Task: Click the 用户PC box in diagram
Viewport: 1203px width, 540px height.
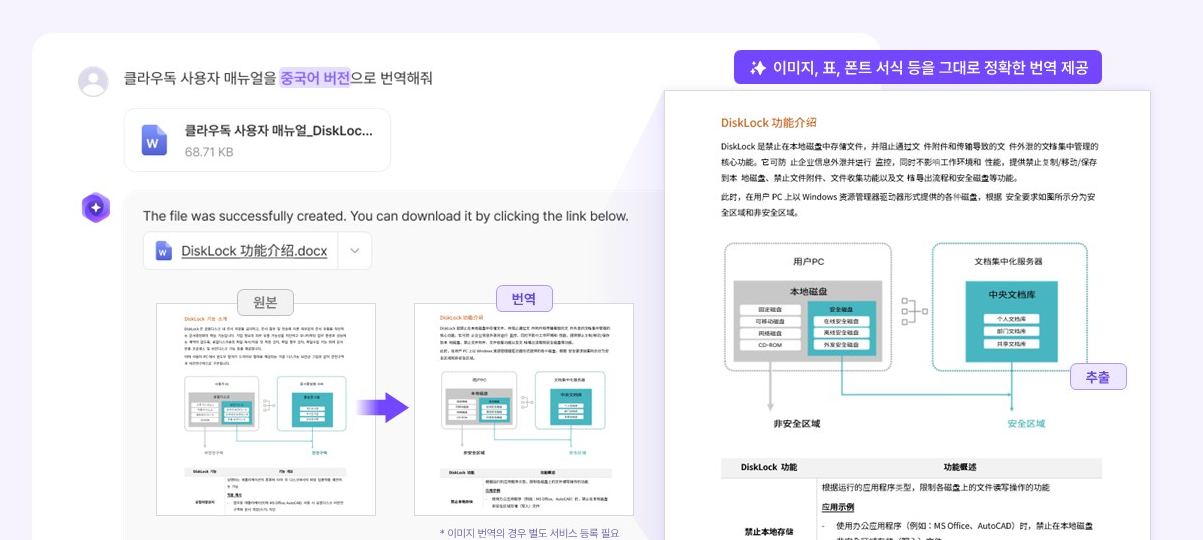Action: click(x=808, y=309)
